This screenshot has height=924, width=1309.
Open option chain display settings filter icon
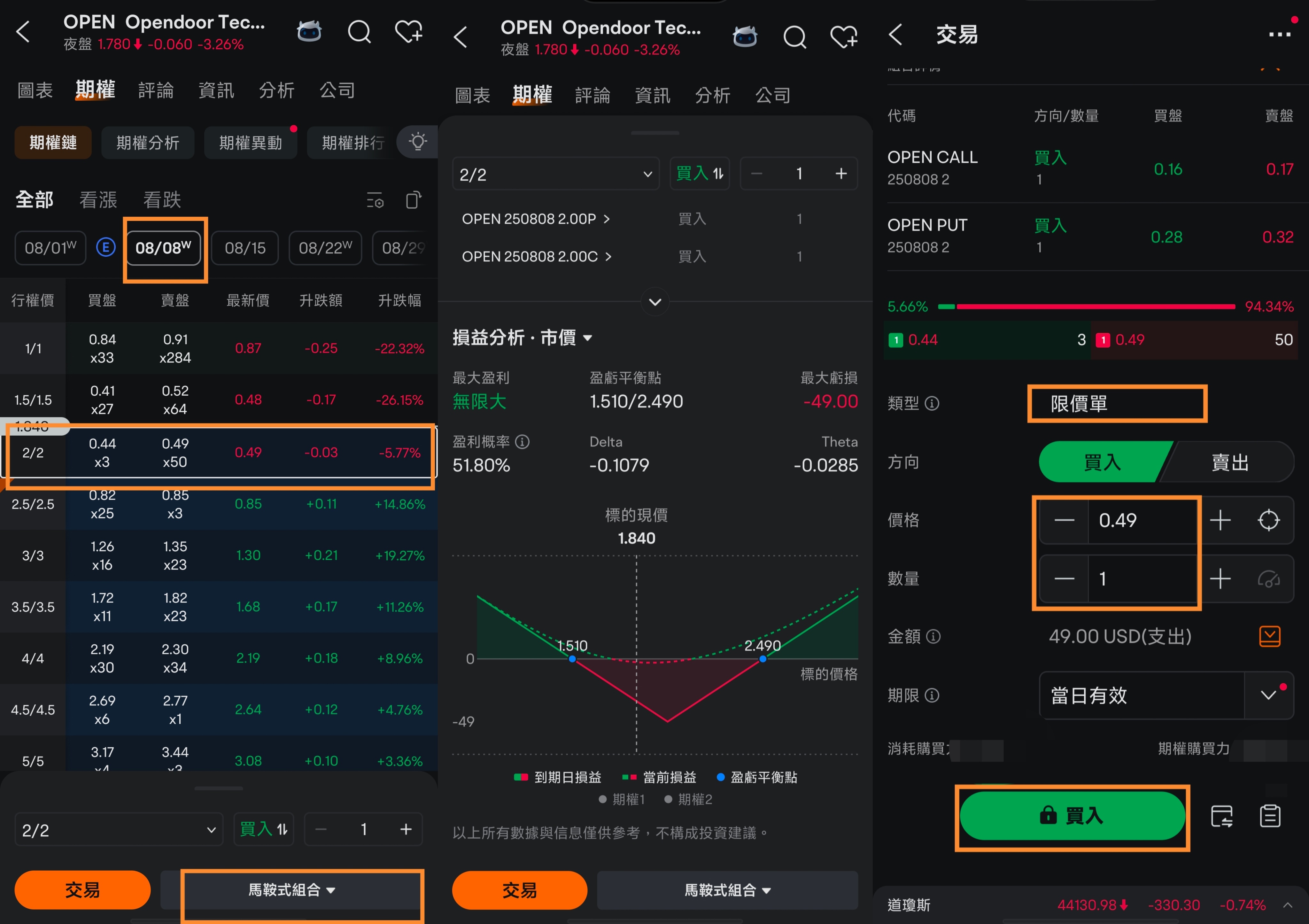pos(375,201)
